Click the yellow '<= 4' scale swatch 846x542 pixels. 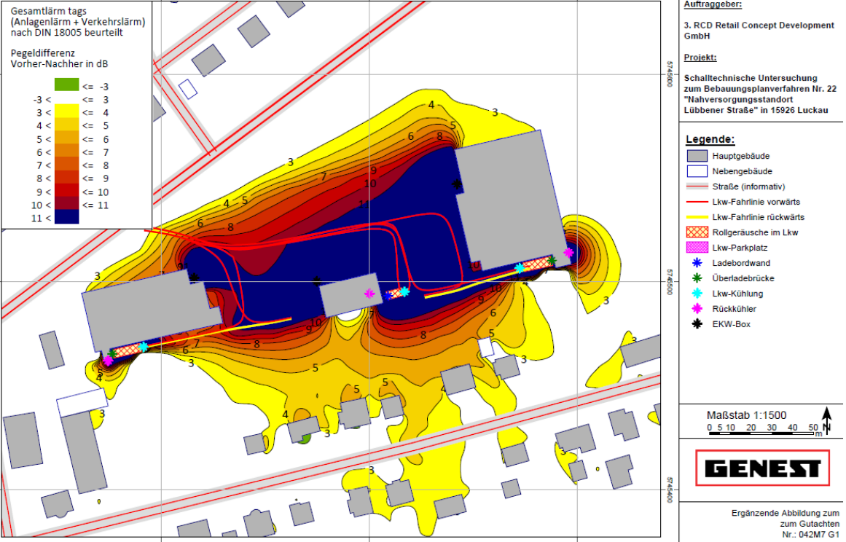[x=66, y=113]
